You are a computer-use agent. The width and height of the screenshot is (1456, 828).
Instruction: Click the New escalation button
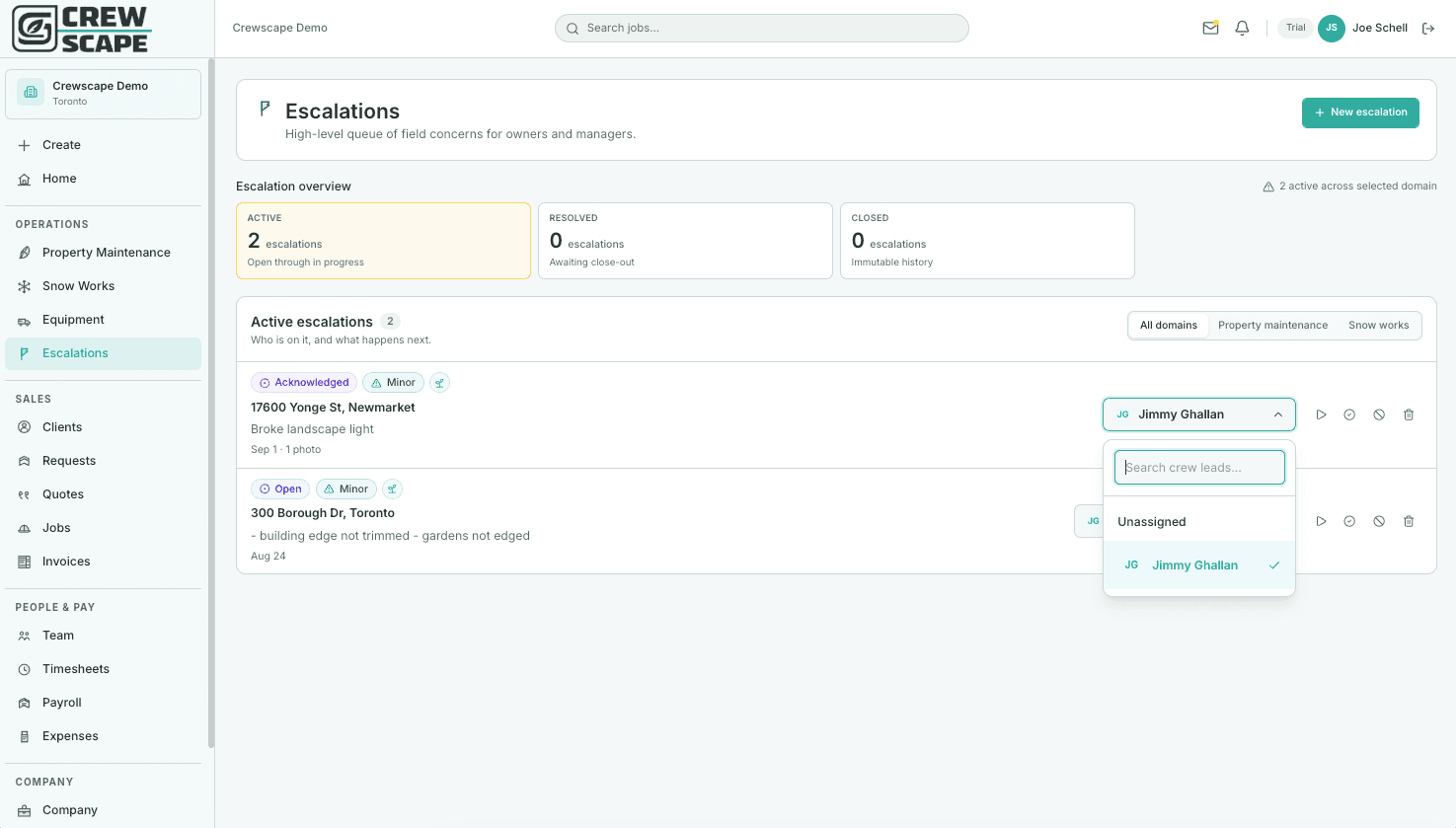click(x=1360, y=113)
